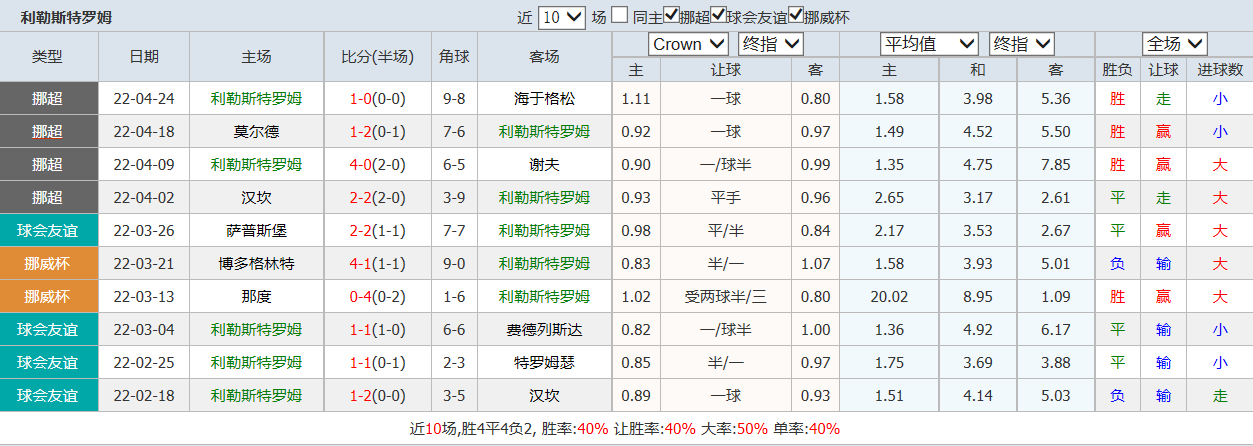Click the score 2-2(2-0)
The width and height of the screenshot is (1253, 446).
(377, 197)
